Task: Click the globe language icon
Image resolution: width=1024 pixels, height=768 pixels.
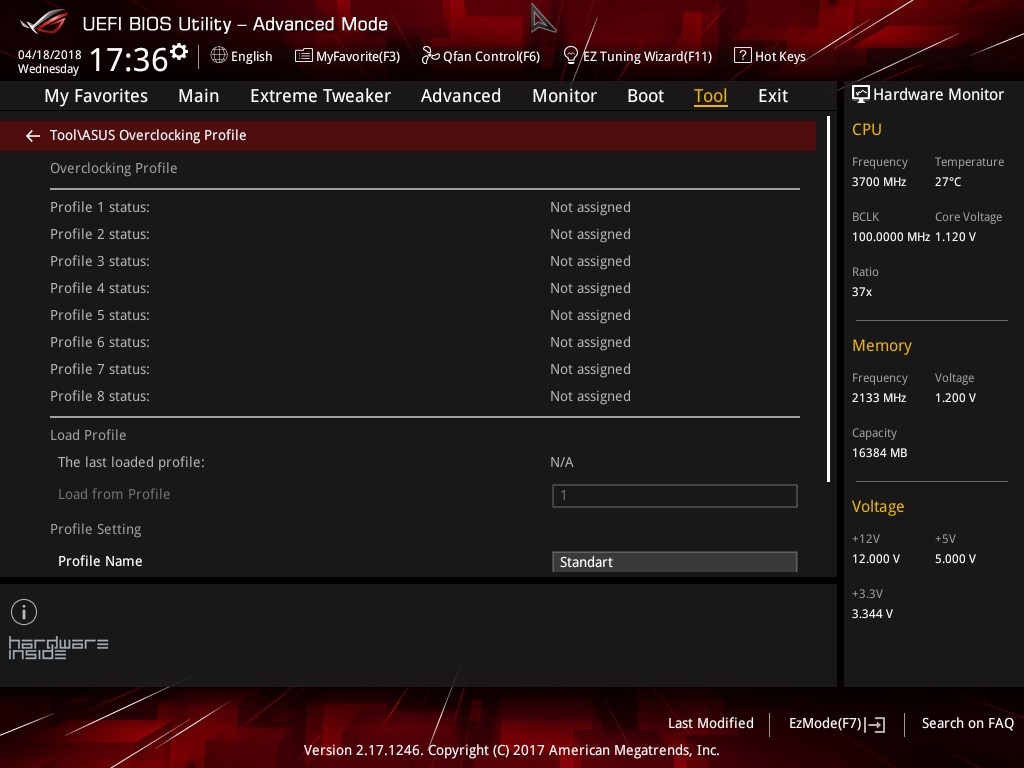Action: coord(219,56)
